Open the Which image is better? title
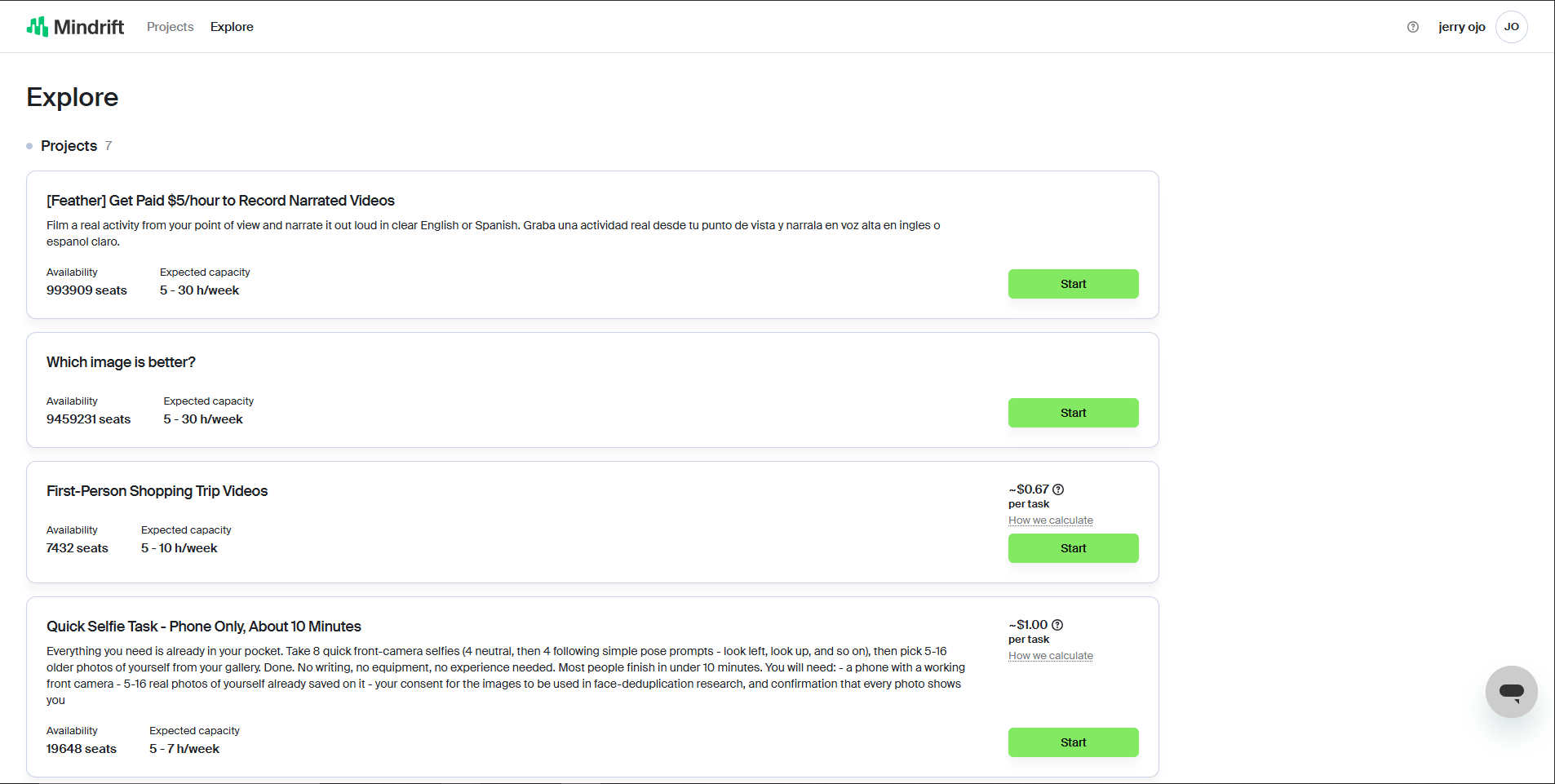 (x=121, y=362)
